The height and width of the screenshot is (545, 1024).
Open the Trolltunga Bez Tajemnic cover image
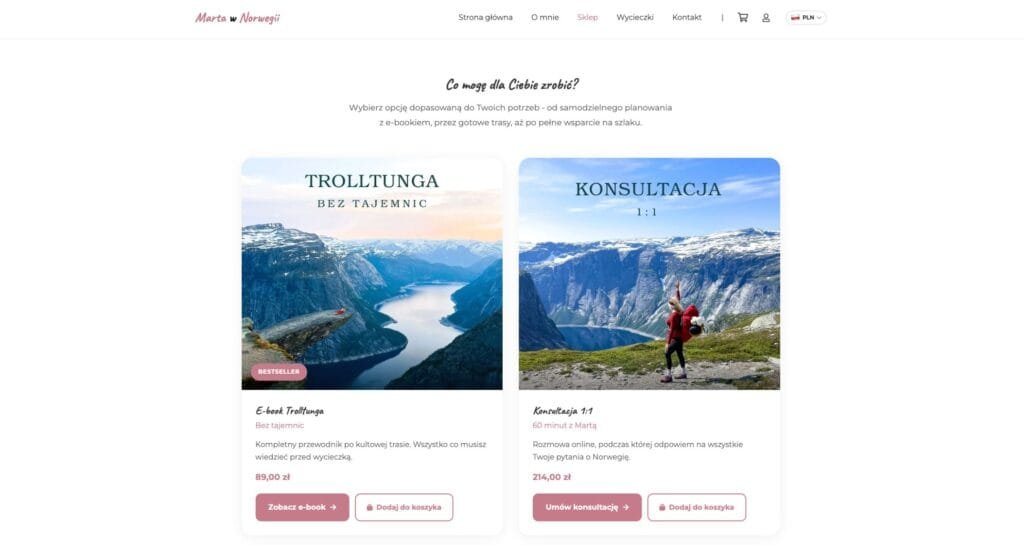pyautogui.click(x=372, y=273)
